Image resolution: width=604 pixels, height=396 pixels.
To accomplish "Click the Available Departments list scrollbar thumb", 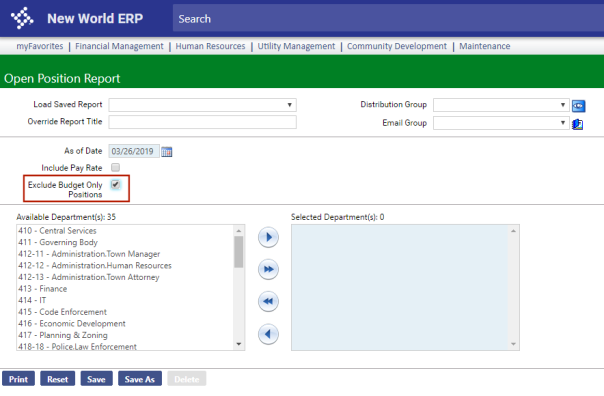I will point(239,252).
